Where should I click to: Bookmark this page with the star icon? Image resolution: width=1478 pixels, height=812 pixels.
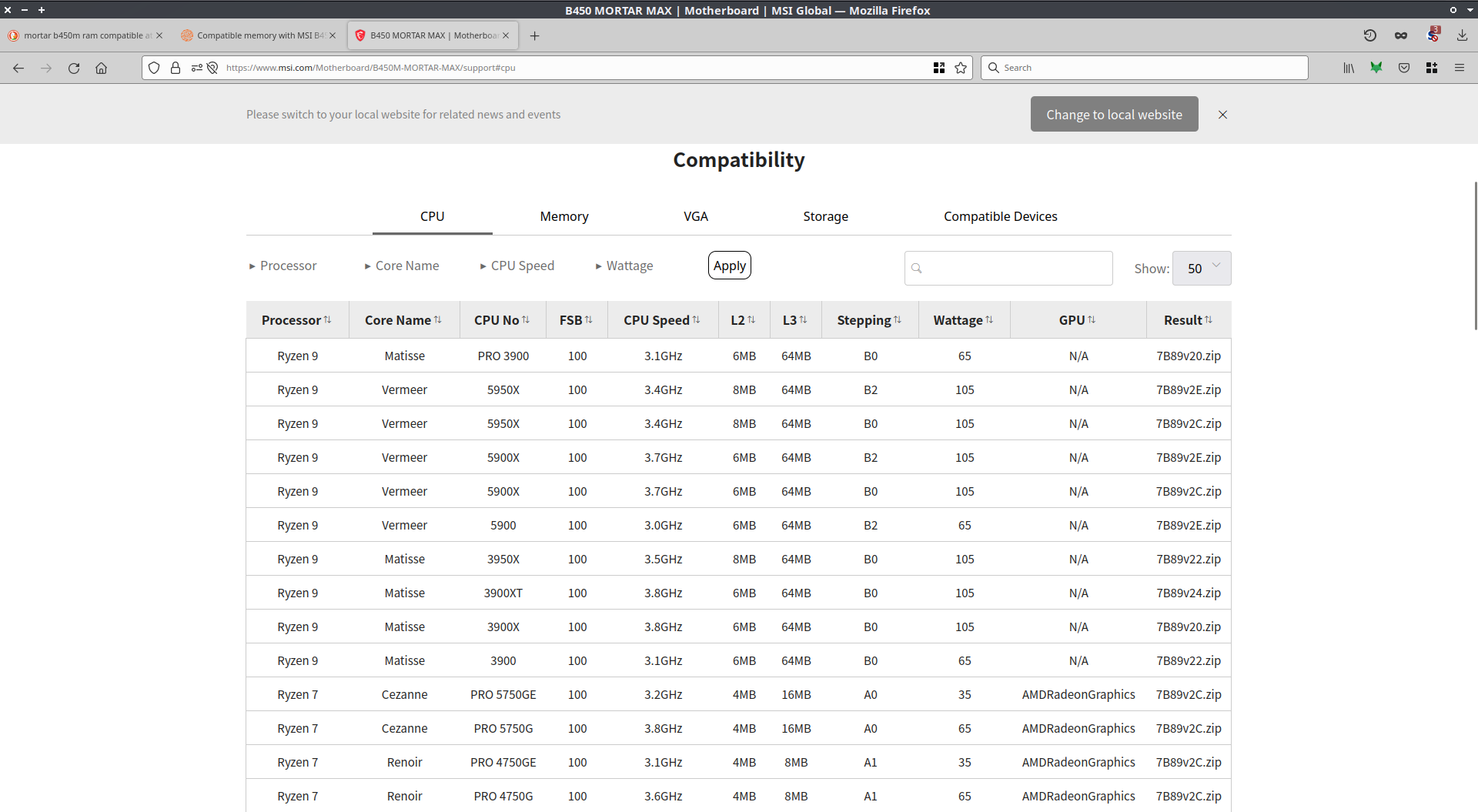click(x=961, y=68)
